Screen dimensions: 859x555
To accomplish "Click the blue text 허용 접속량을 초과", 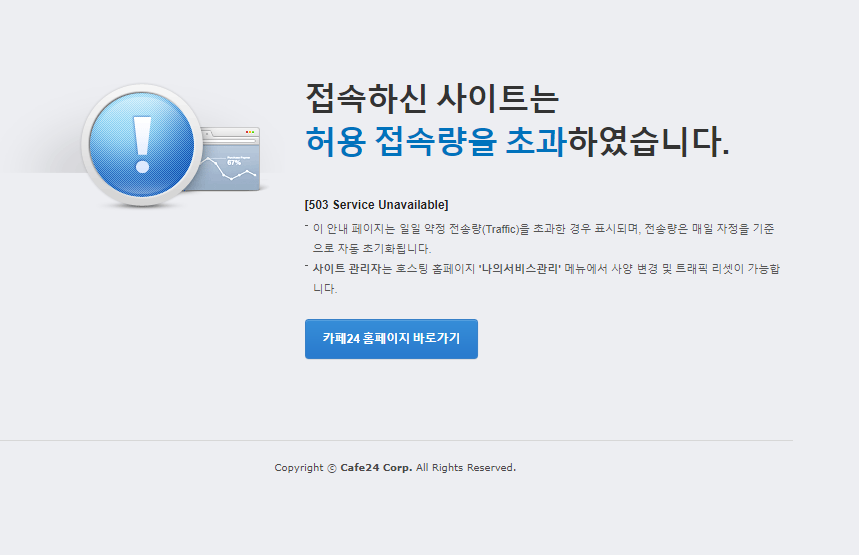I will 436,141.
